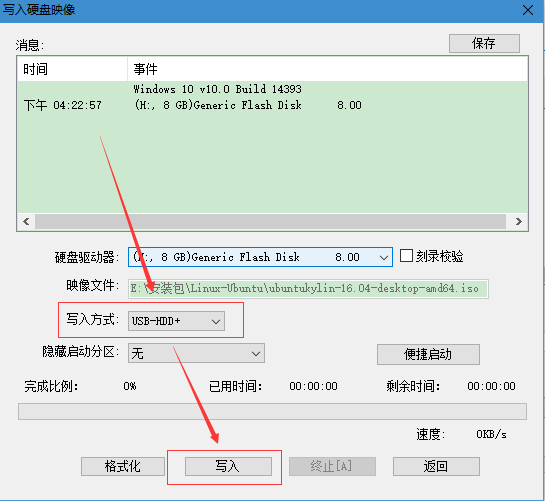Click the 0KB/s speed value
The height and width of the screenshot is (501, 545).
point(491,434)
